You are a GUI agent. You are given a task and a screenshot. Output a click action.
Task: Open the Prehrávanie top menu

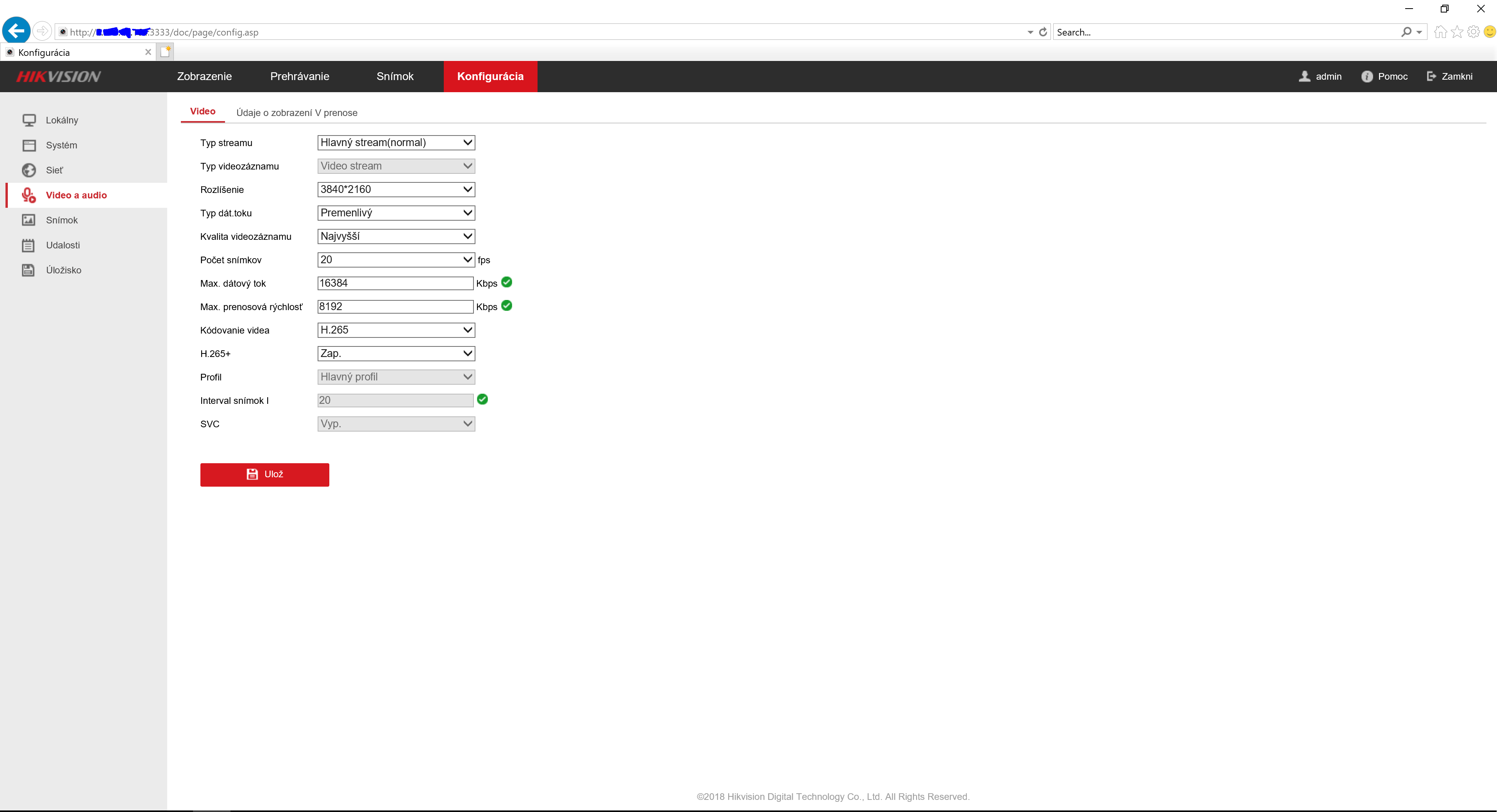[299, 77]
